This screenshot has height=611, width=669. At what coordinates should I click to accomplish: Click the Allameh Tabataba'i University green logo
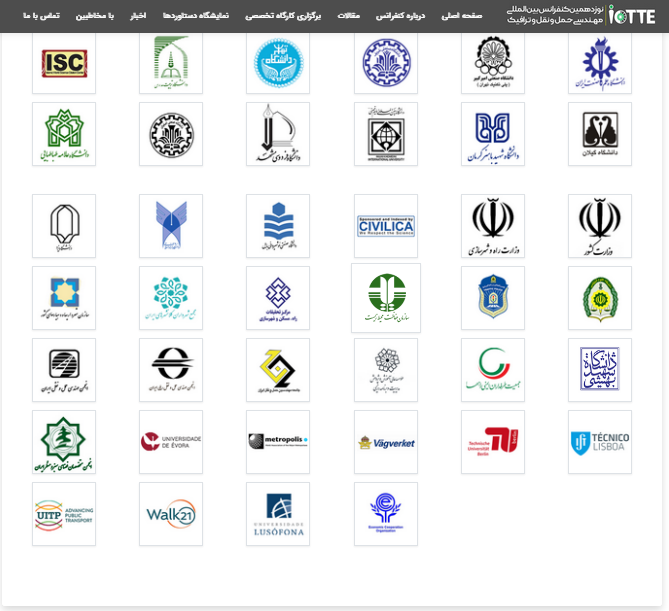tap(64, 134)
